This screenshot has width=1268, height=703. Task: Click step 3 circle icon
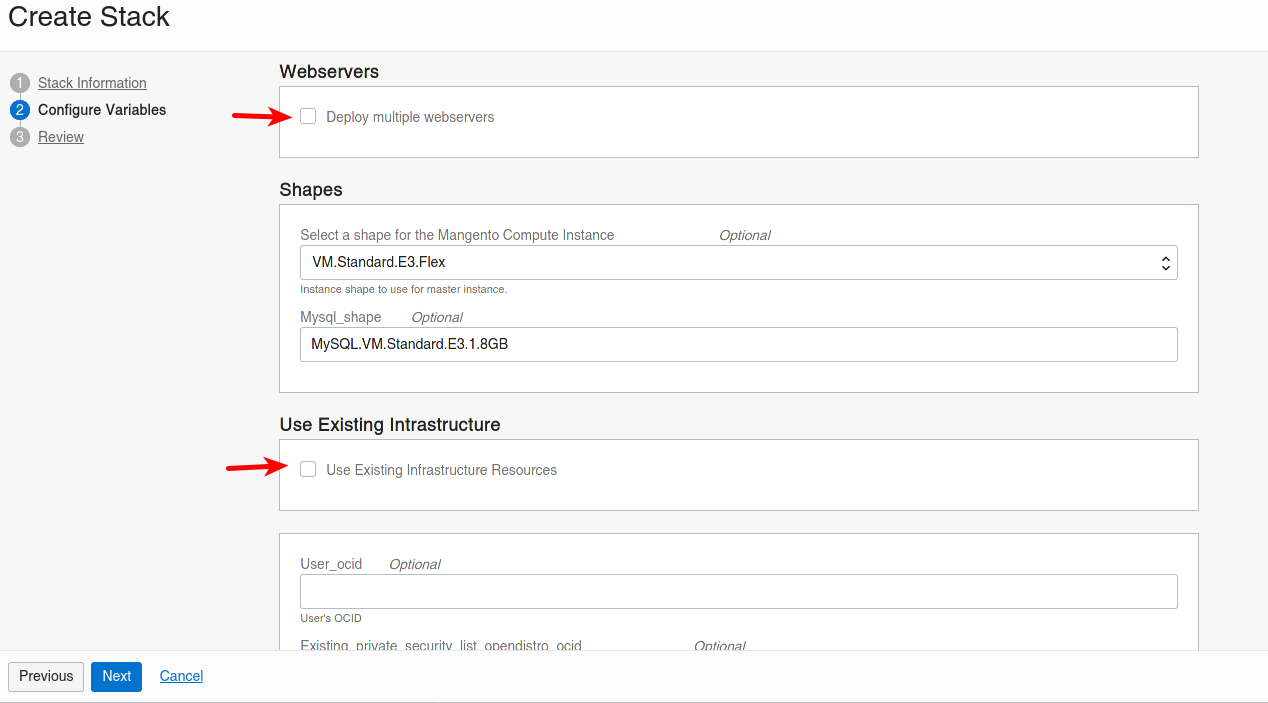click(20, 137)
